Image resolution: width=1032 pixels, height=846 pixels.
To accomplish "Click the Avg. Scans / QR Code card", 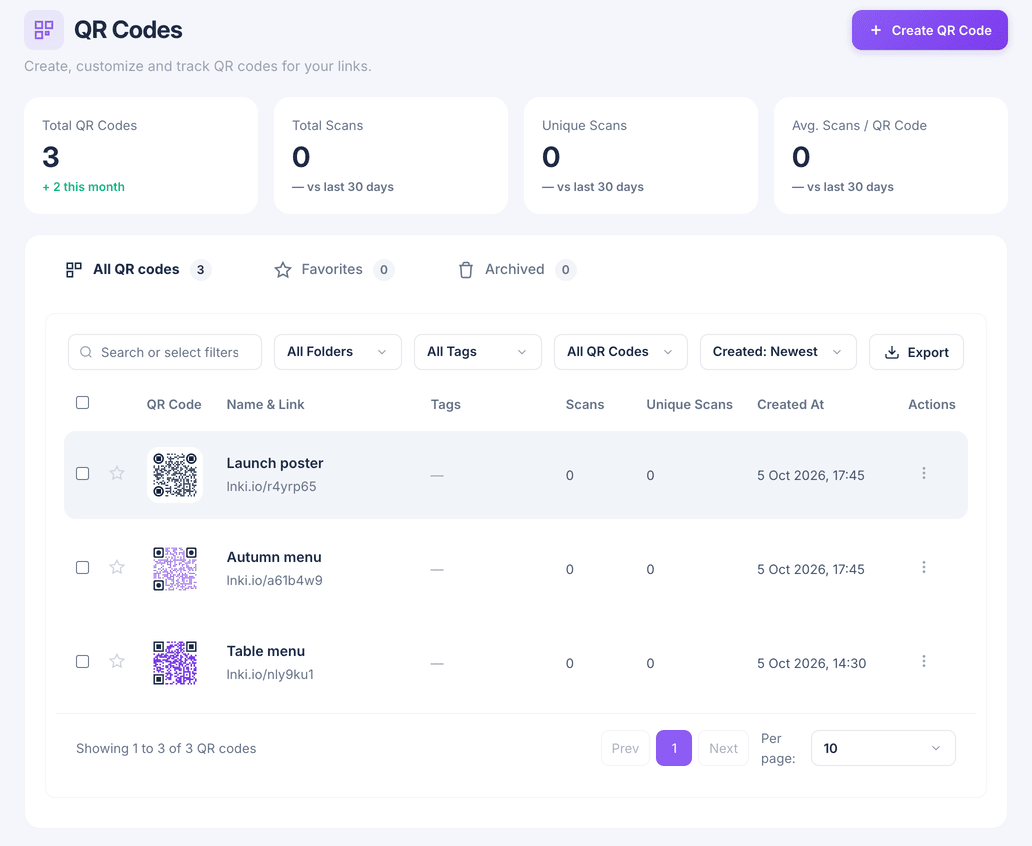I will pos(891,155).
